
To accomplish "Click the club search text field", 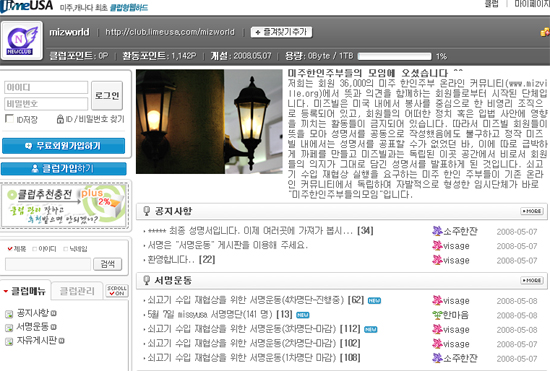I will (48, 264).
